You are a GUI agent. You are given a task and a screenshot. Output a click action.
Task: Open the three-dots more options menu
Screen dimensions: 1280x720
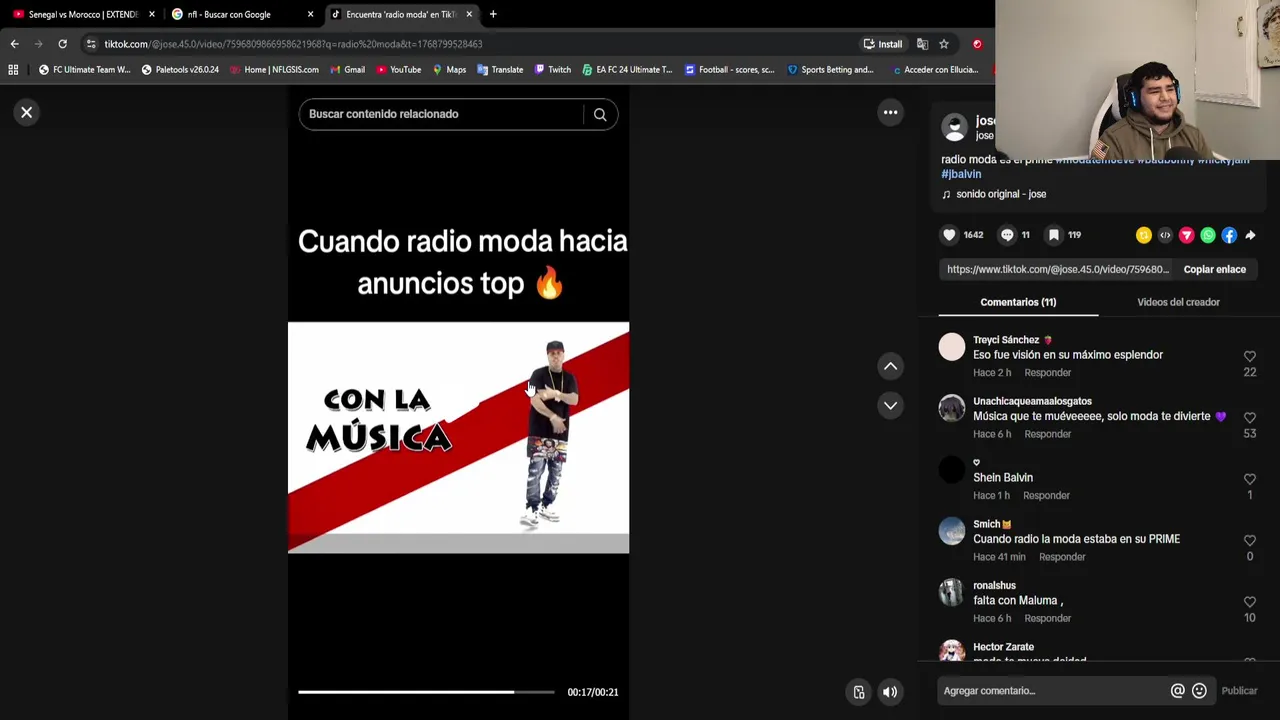click(x=890, y=112)
